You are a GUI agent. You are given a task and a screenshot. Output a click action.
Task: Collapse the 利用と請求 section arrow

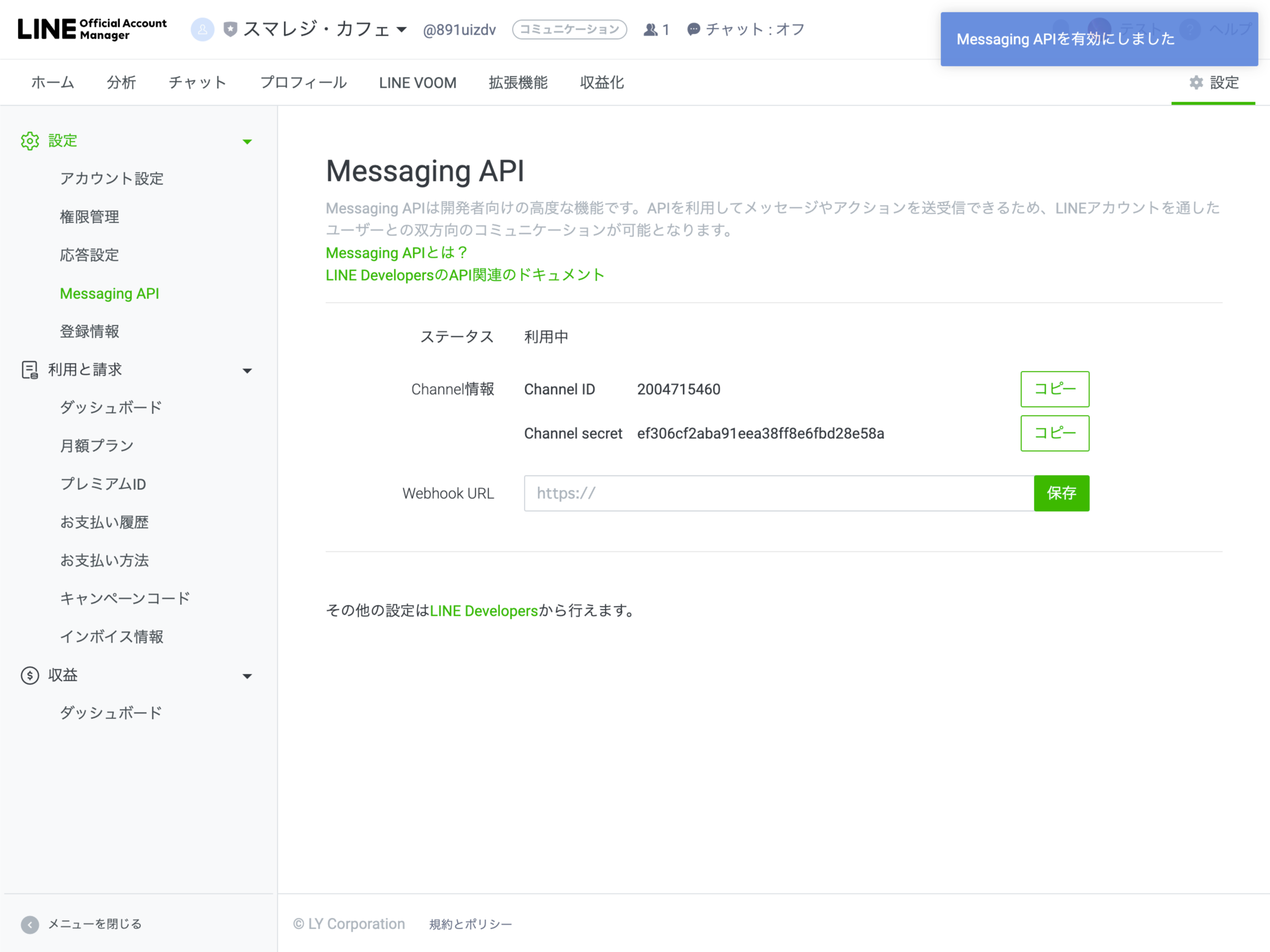(x=247, y=370)
